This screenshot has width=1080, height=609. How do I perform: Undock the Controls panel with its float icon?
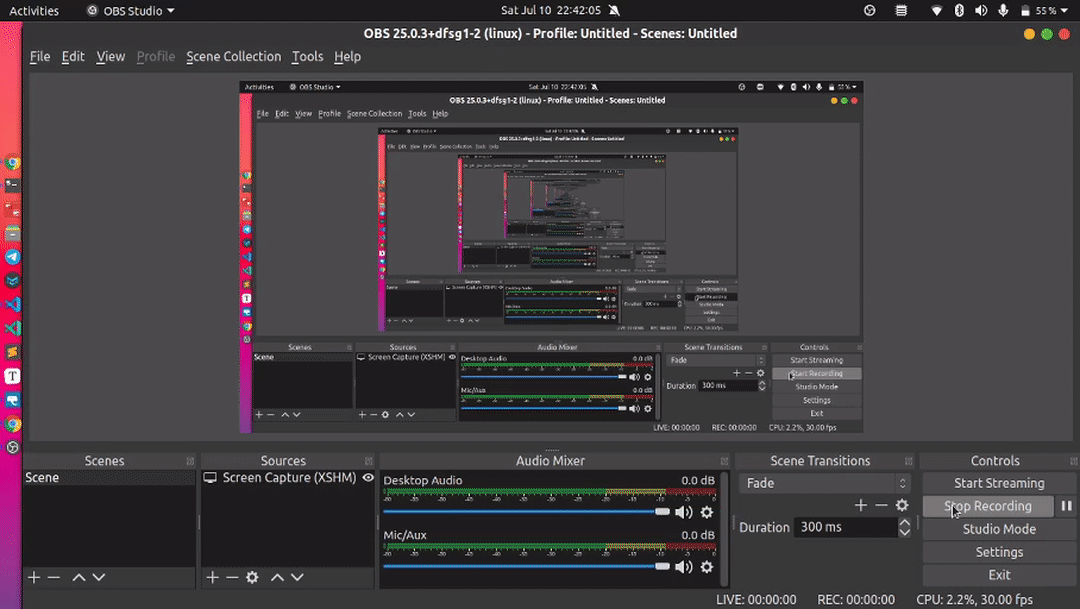[x=1073, y=461]
